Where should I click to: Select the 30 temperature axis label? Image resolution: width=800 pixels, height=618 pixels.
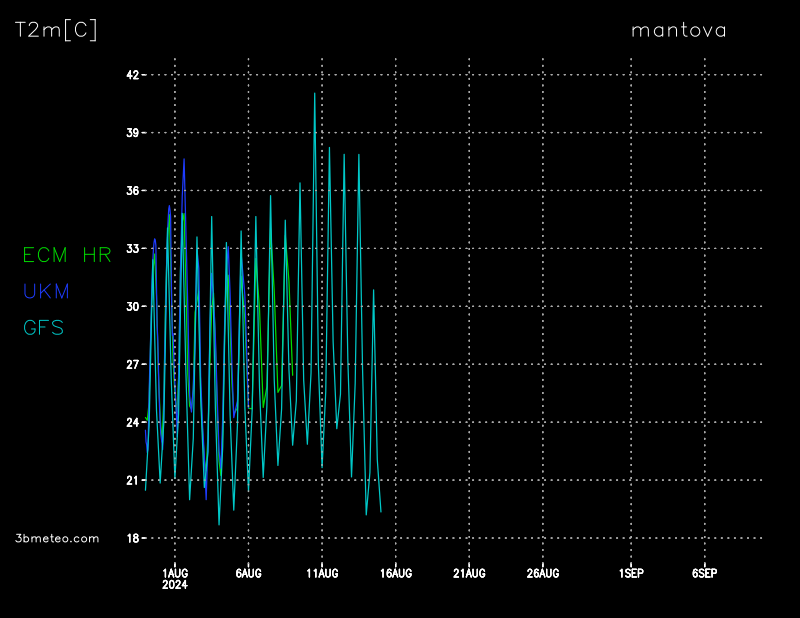tap(133, 307)
